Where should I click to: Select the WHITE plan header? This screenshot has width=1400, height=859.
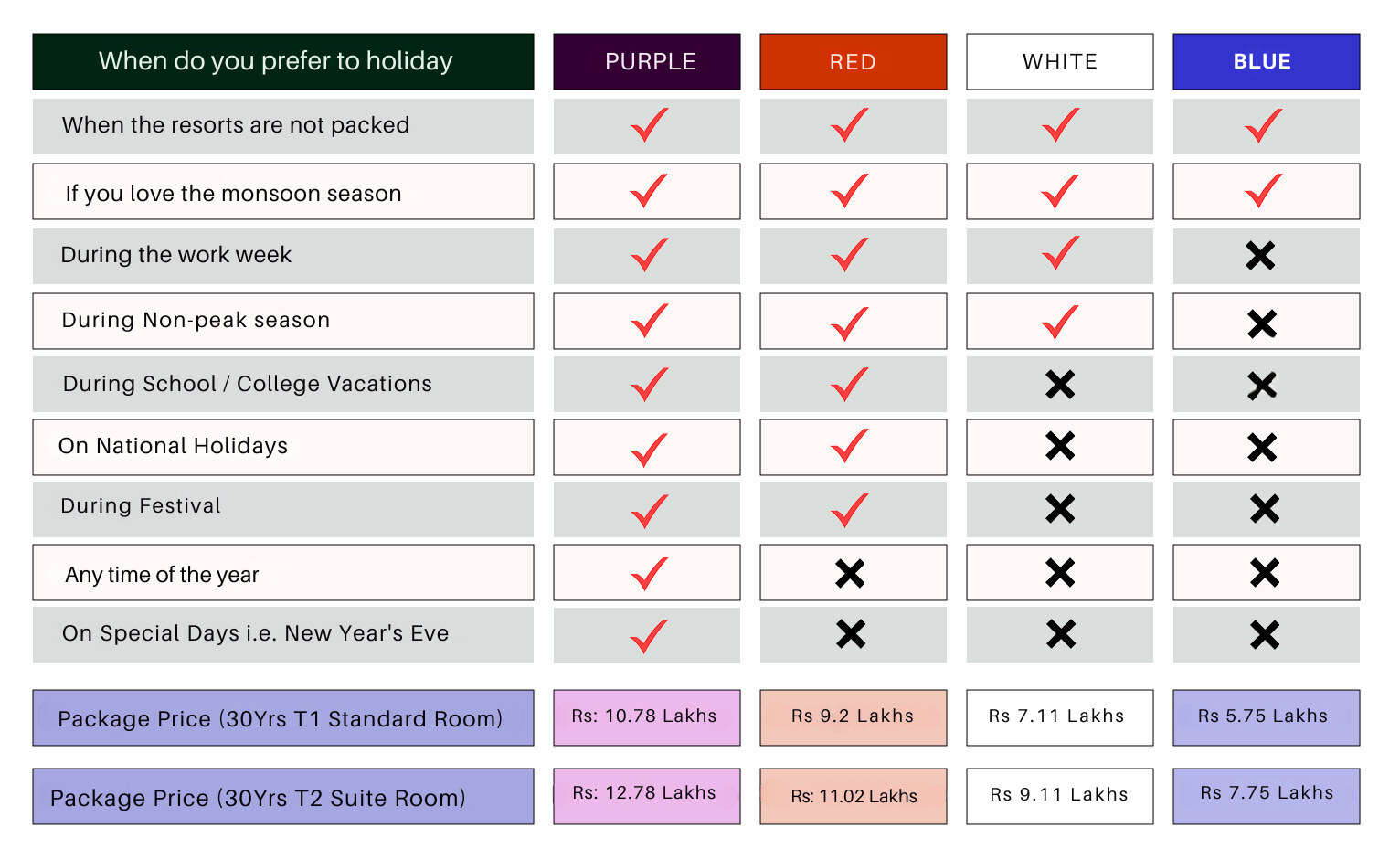[x=1059, y=61]
